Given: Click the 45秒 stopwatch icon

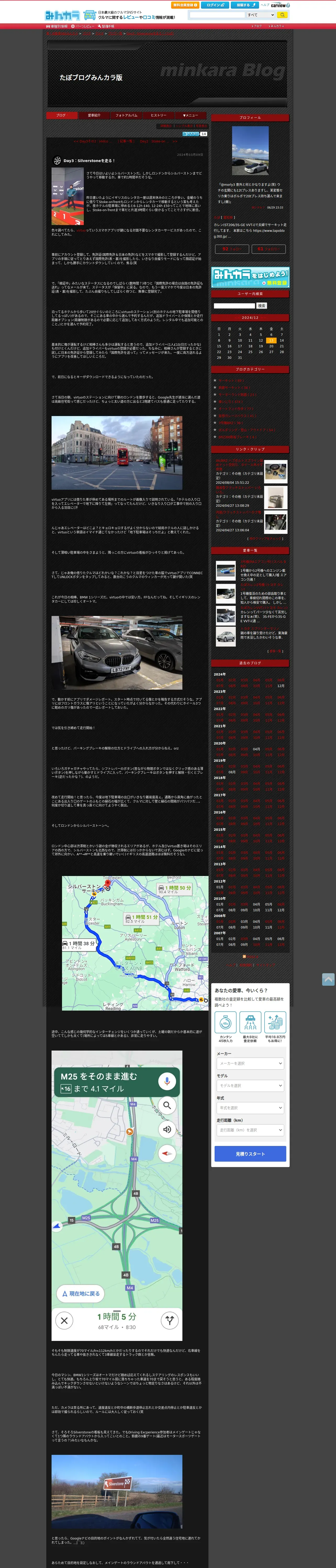Looking at the screenshot, I should [x=225, y=1022].
